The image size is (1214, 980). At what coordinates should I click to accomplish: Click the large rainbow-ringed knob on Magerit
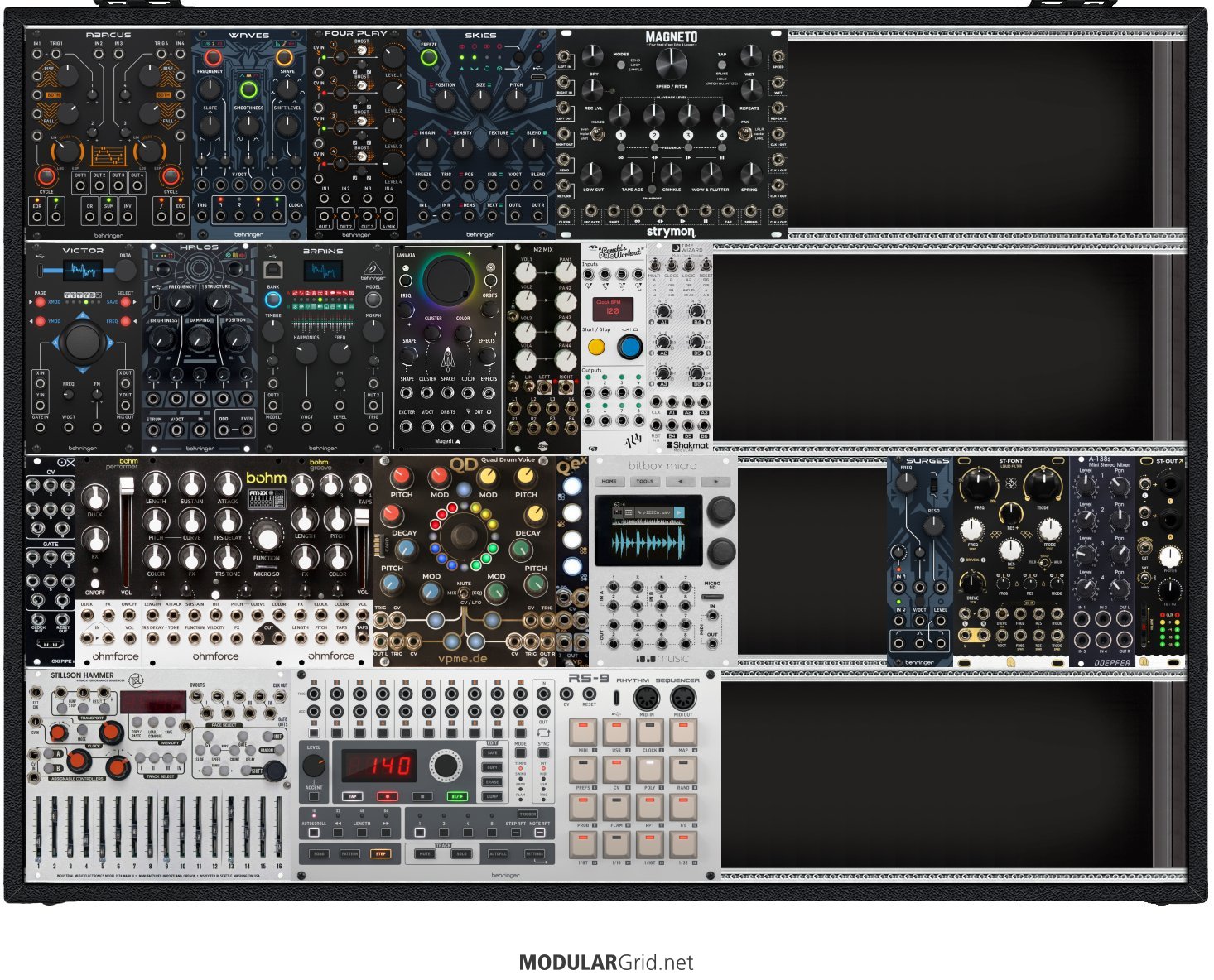pos(448,281)
